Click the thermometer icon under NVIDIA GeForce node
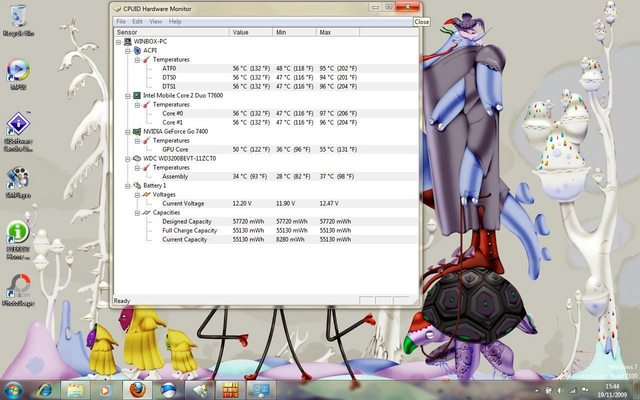Screen dimensions: 640x400 [x=146, y=140]
